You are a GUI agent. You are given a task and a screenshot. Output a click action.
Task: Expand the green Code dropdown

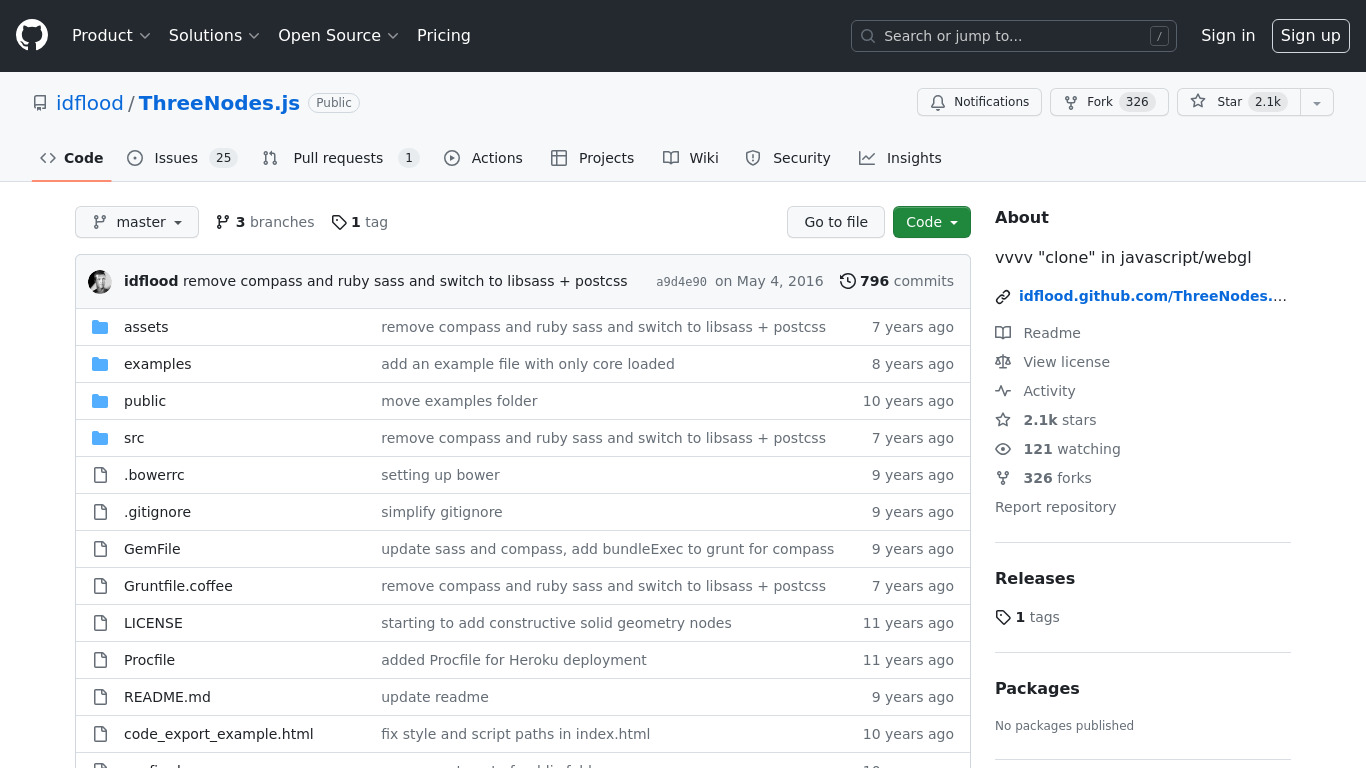tap(931, 222)
